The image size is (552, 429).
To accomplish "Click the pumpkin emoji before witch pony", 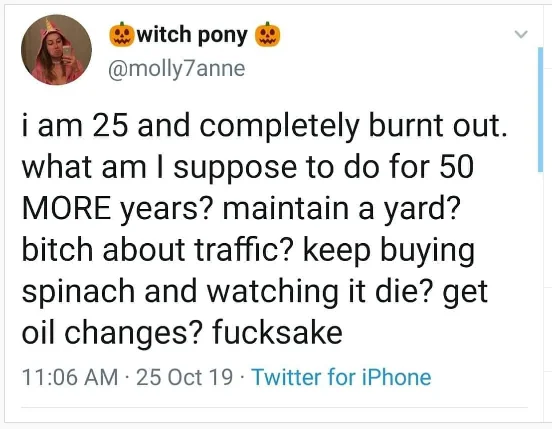I will (121, 34).
